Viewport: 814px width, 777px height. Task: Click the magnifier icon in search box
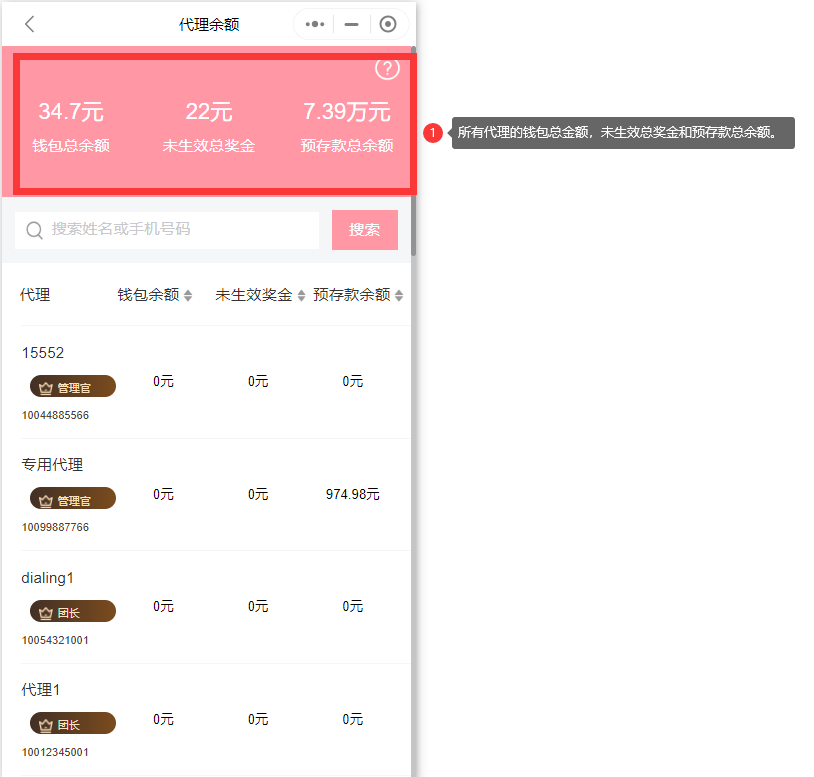(34, 230)
